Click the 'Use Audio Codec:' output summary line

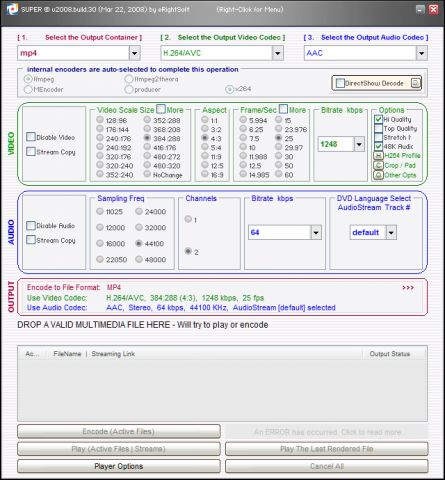[181, 308]
